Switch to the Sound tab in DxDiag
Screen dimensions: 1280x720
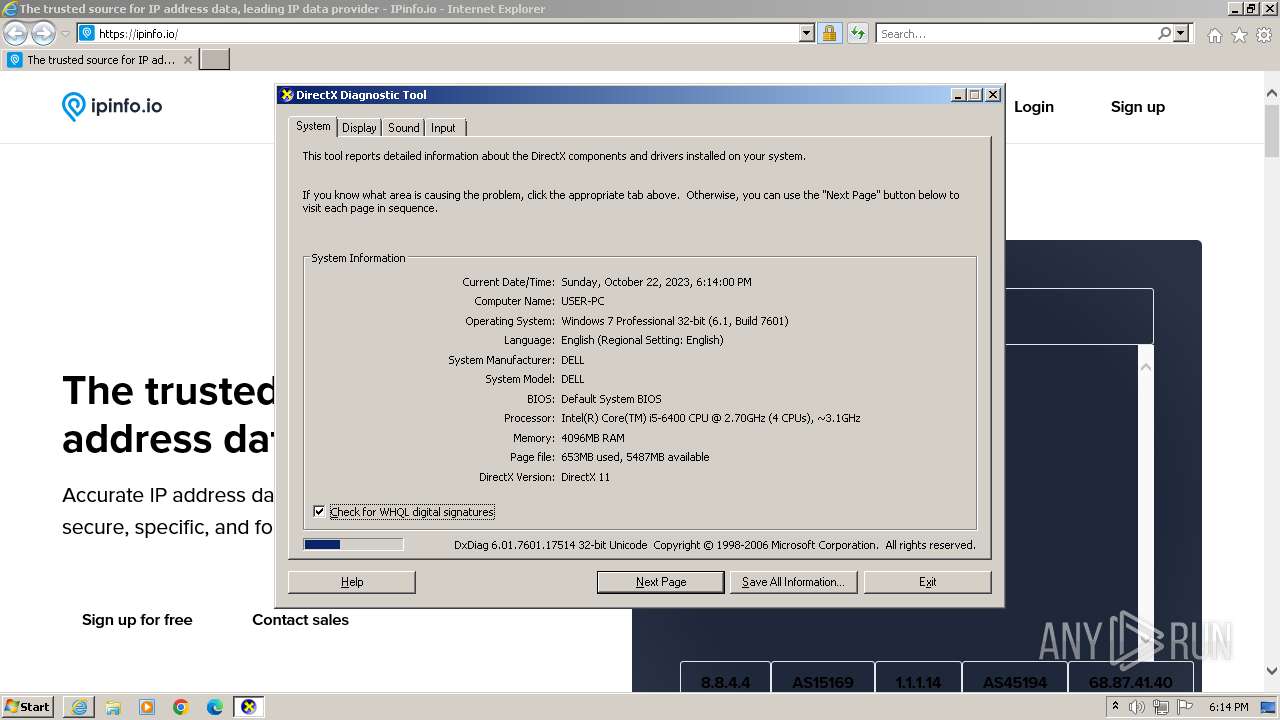[x=404, y=128]
